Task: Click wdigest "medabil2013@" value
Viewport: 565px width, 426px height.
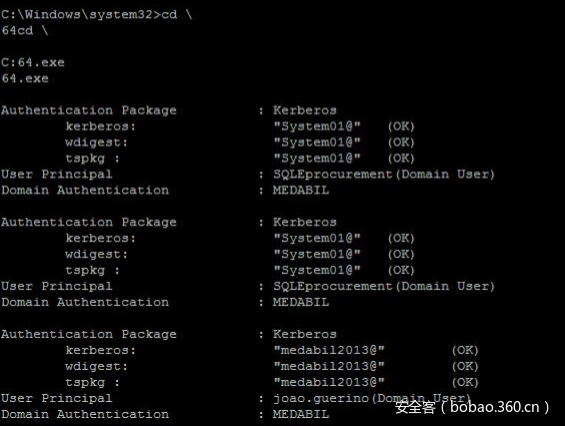Action: (x=329, y=366)
